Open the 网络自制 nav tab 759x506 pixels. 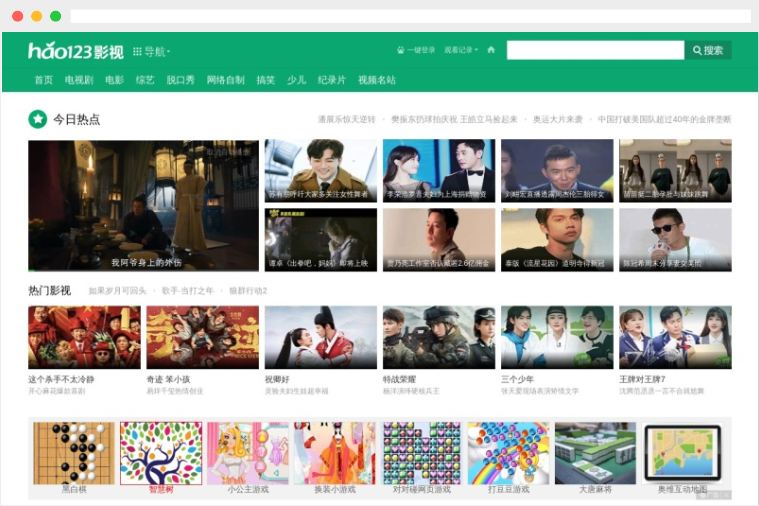pyautogui.click(x=226, y=80)
